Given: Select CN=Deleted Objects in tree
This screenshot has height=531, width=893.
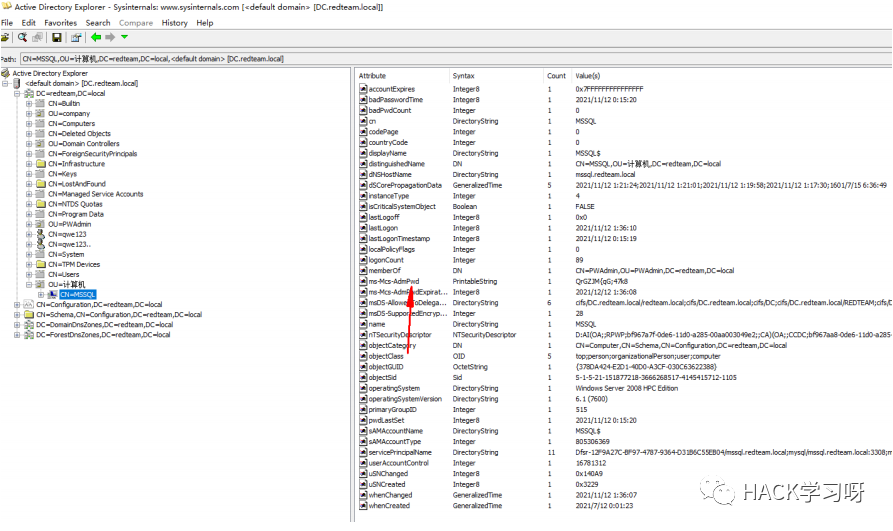Looking at the screenshot, I should [x=79, y=133].
